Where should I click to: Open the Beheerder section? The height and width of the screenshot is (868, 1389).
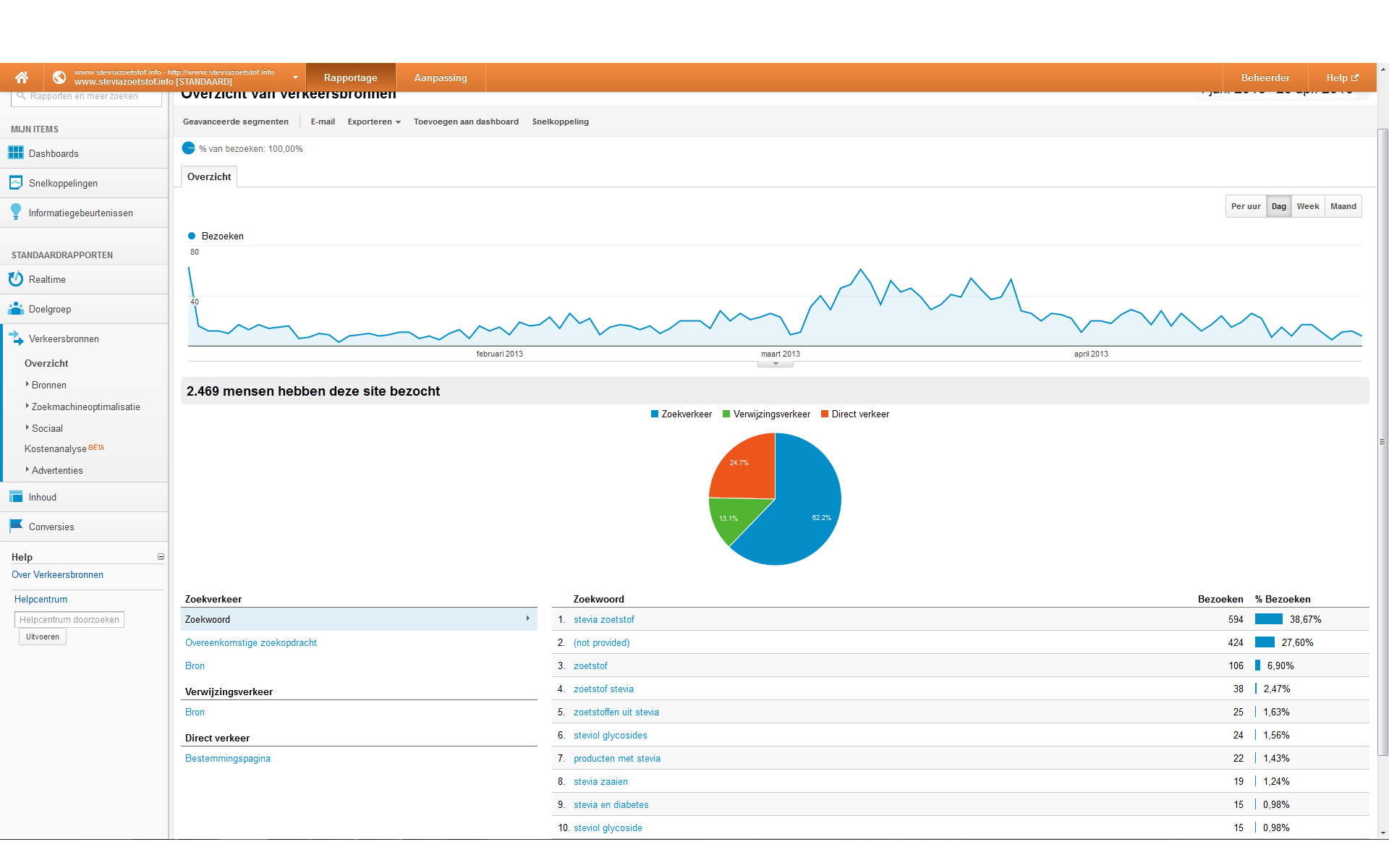[1265, 77]
